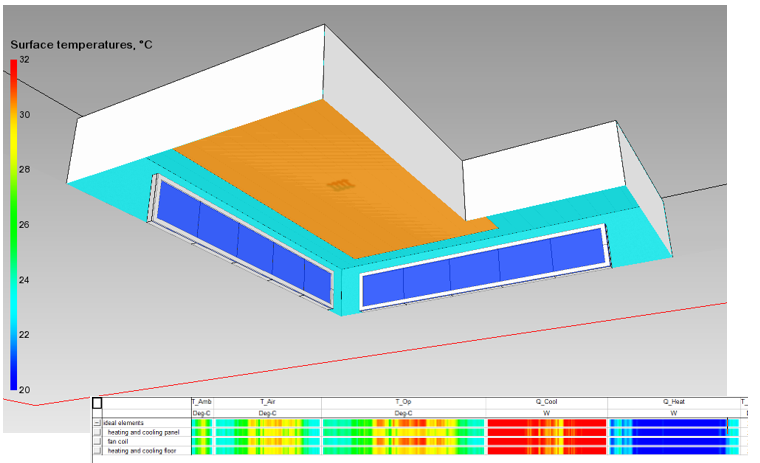The height and width of the screenshot is (463, 760).
Task: Click the red Q_Cool strip for fan coil
Action: click(546, 441)
